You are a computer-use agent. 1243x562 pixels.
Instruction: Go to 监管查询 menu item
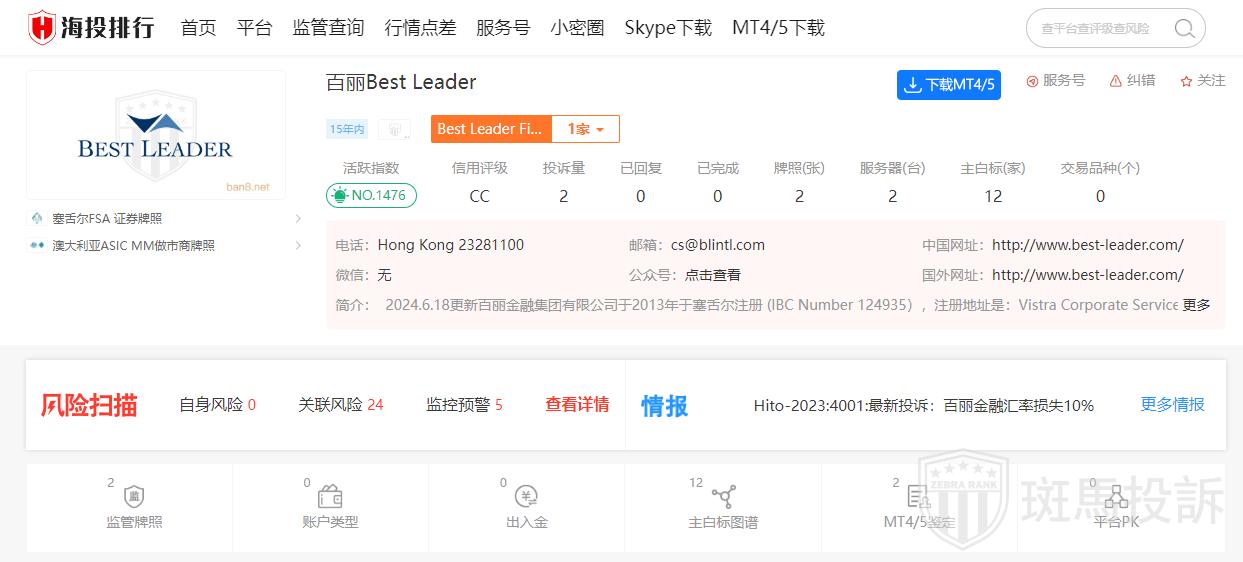click(x=328, y=28)
